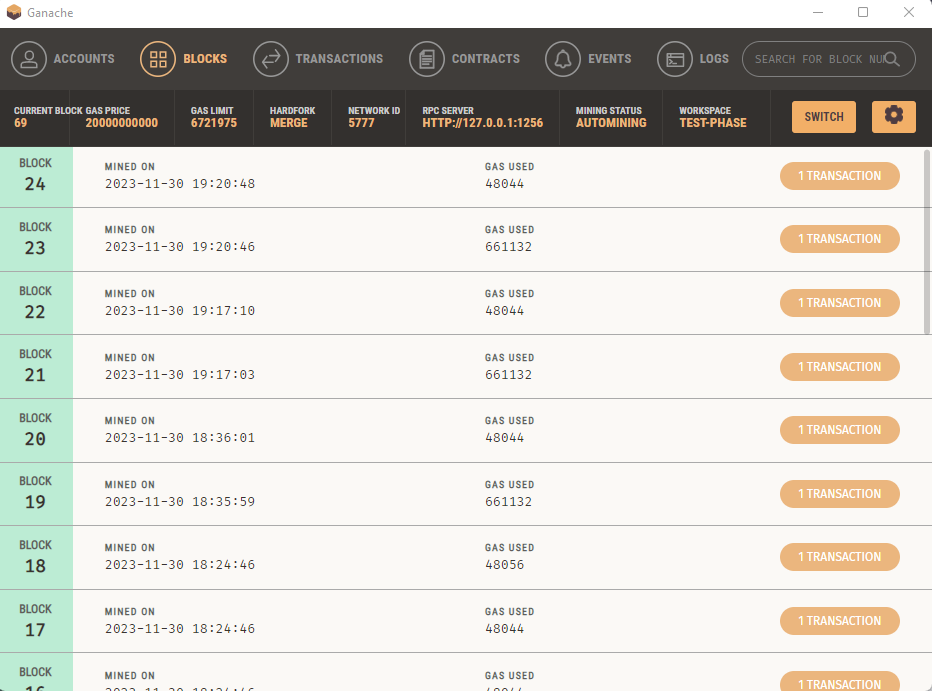Click the vertical scrollbar of blocks list

[927, 242]
